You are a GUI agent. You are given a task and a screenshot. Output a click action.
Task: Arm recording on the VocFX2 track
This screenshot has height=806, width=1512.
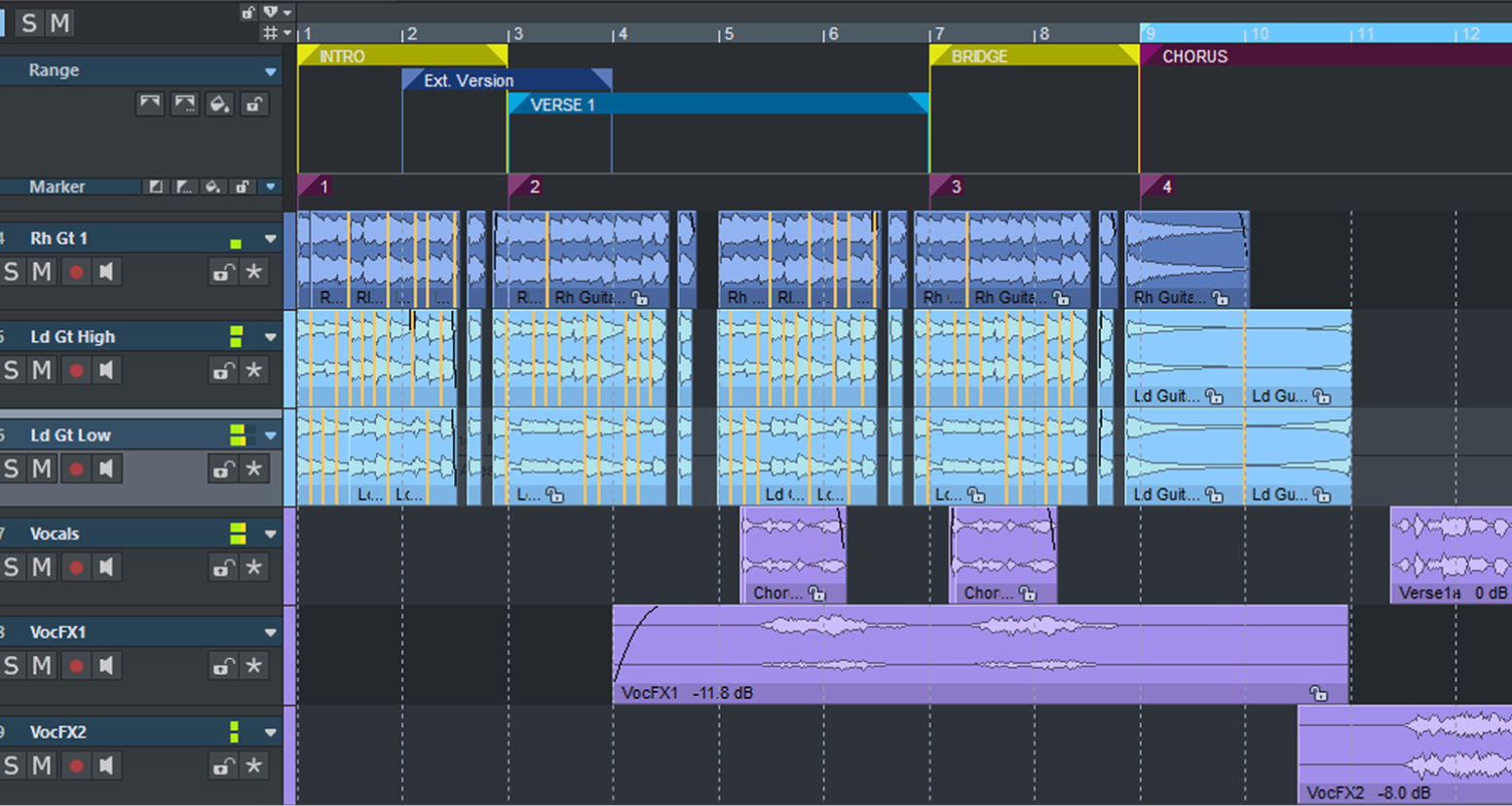click(76, 766)
